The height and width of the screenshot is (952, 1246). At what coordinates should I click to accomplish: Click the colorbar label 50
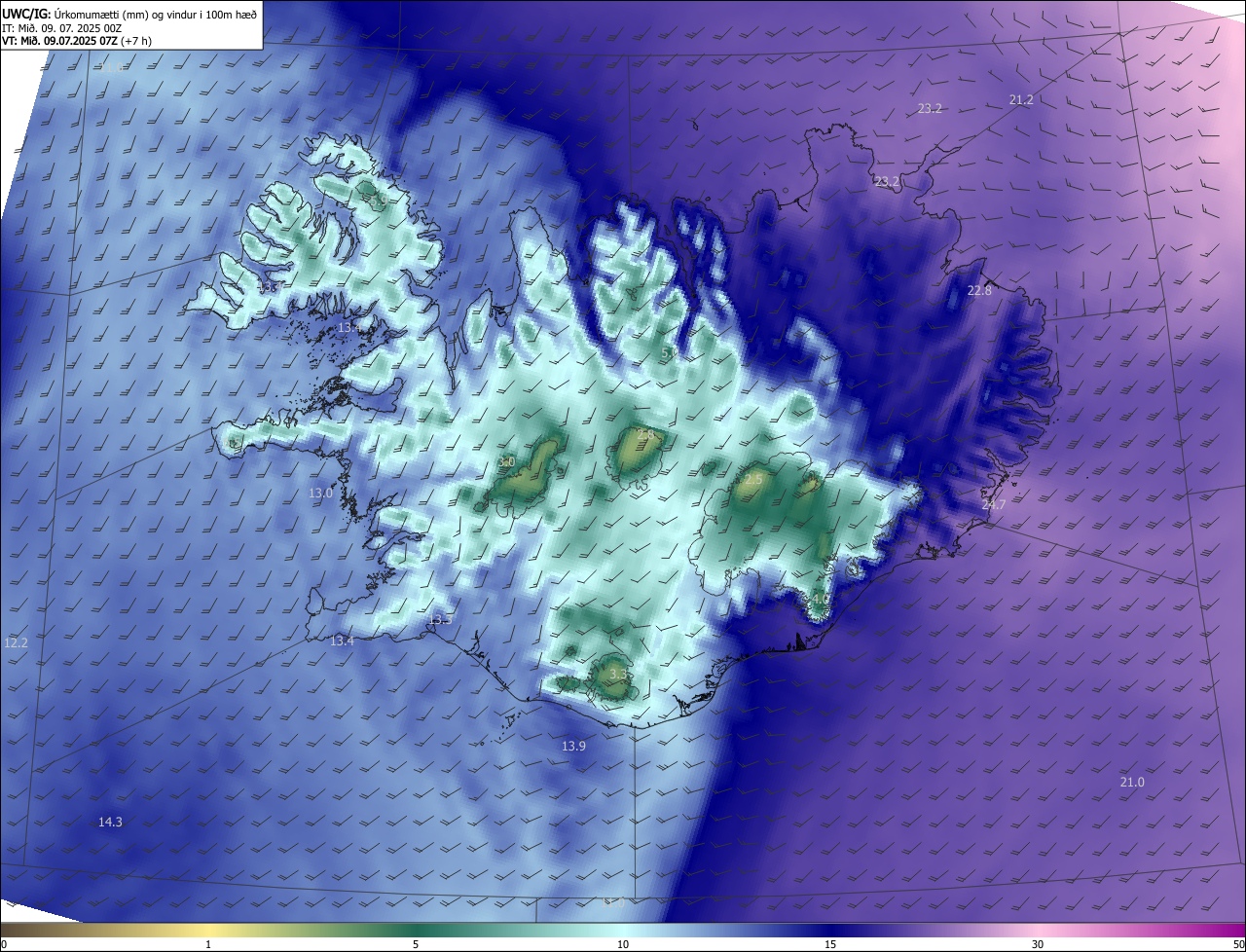(x=1237, y=944)
